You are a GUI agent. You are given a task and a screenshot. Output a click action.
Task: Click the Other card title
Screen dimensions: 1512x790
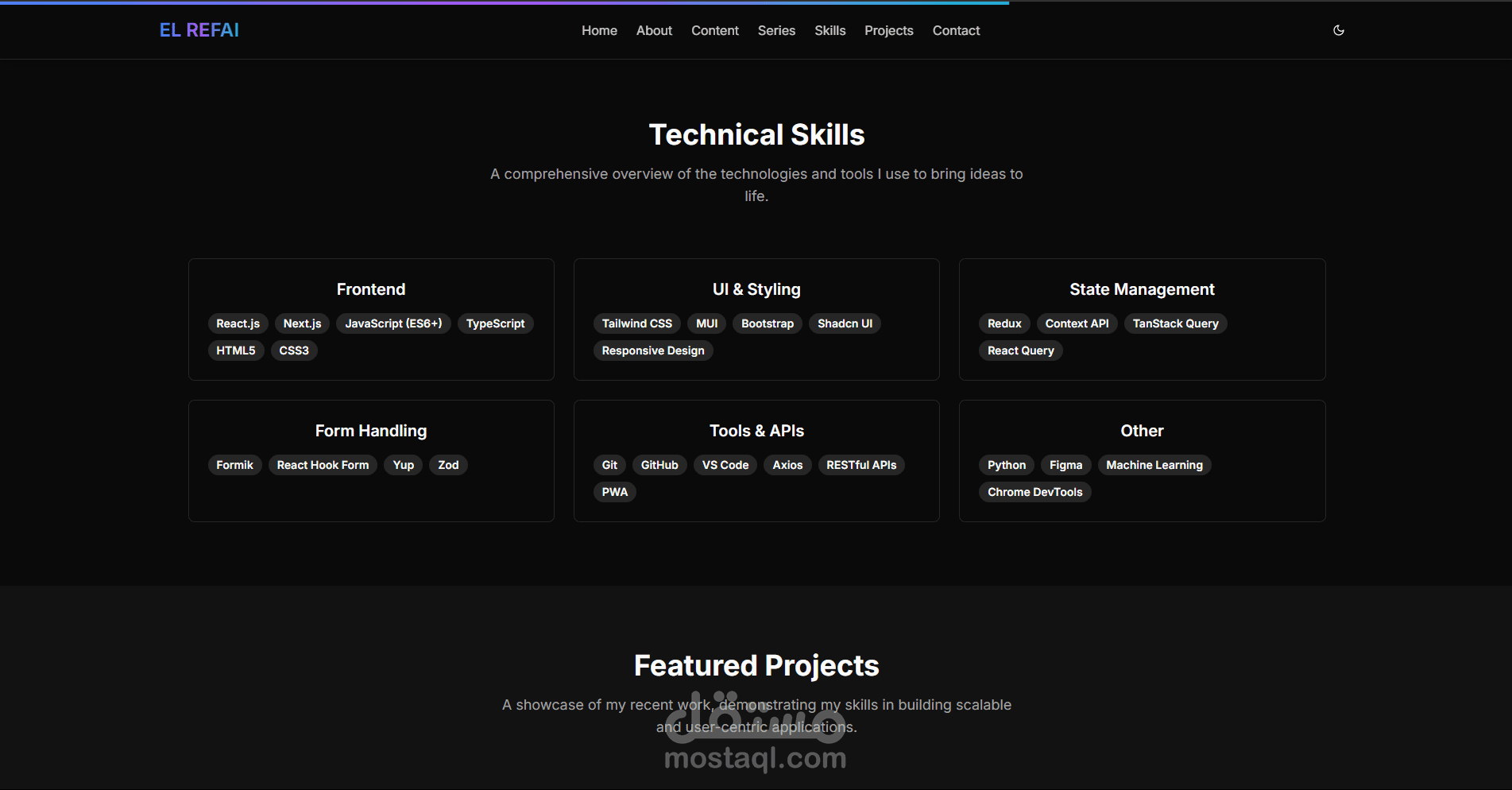point(1142,431)
